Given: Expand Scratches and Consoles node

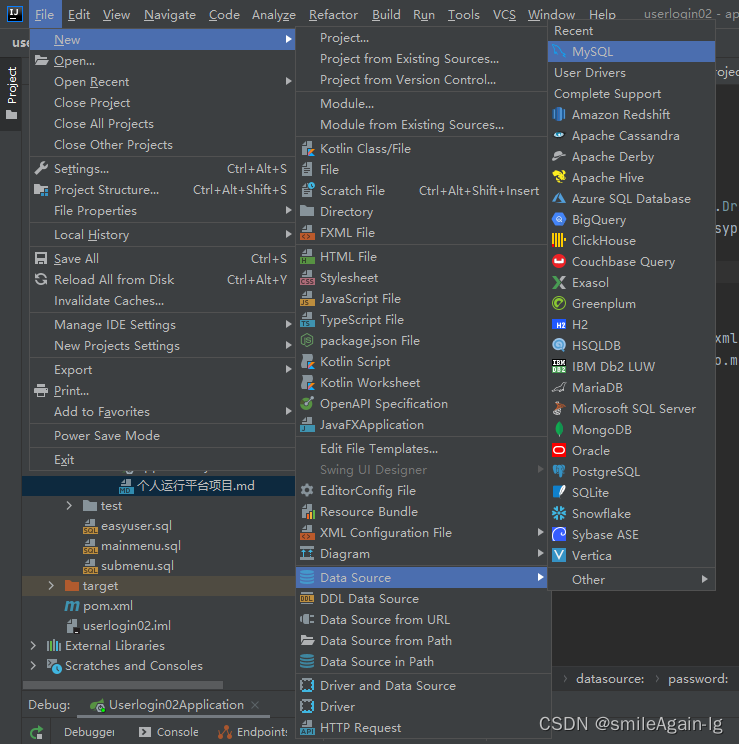Looking at the screenshot, I should (x=33, y=665).
